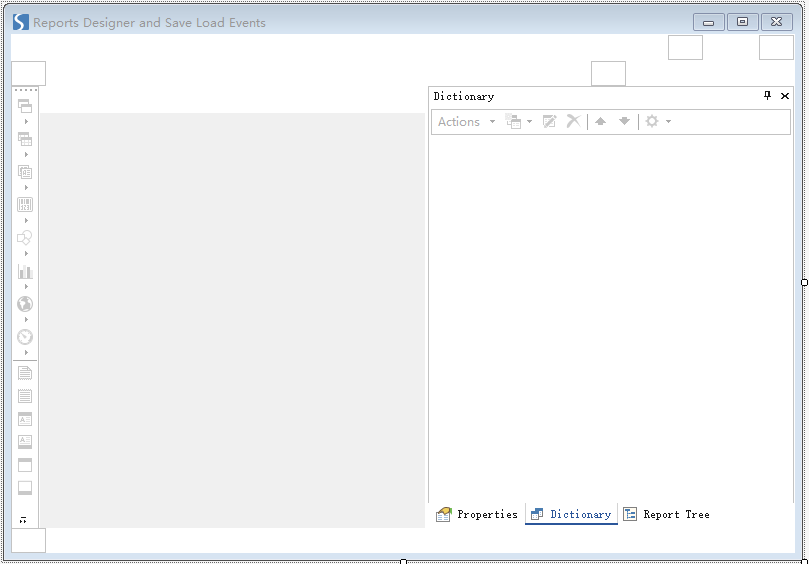Switch to the Report Tree tab
Image resolution: width=809 pixels, height=564 pixels.
click(x=667, y=514)
